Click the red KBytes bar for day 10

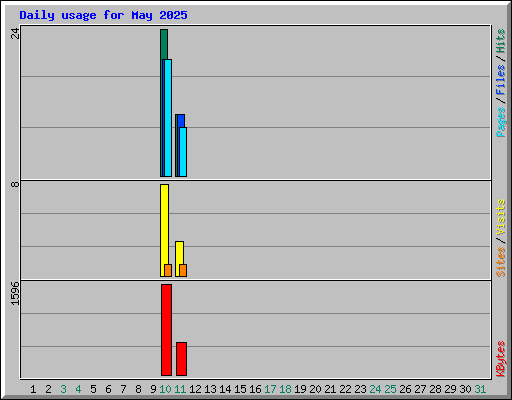point(166,330)
